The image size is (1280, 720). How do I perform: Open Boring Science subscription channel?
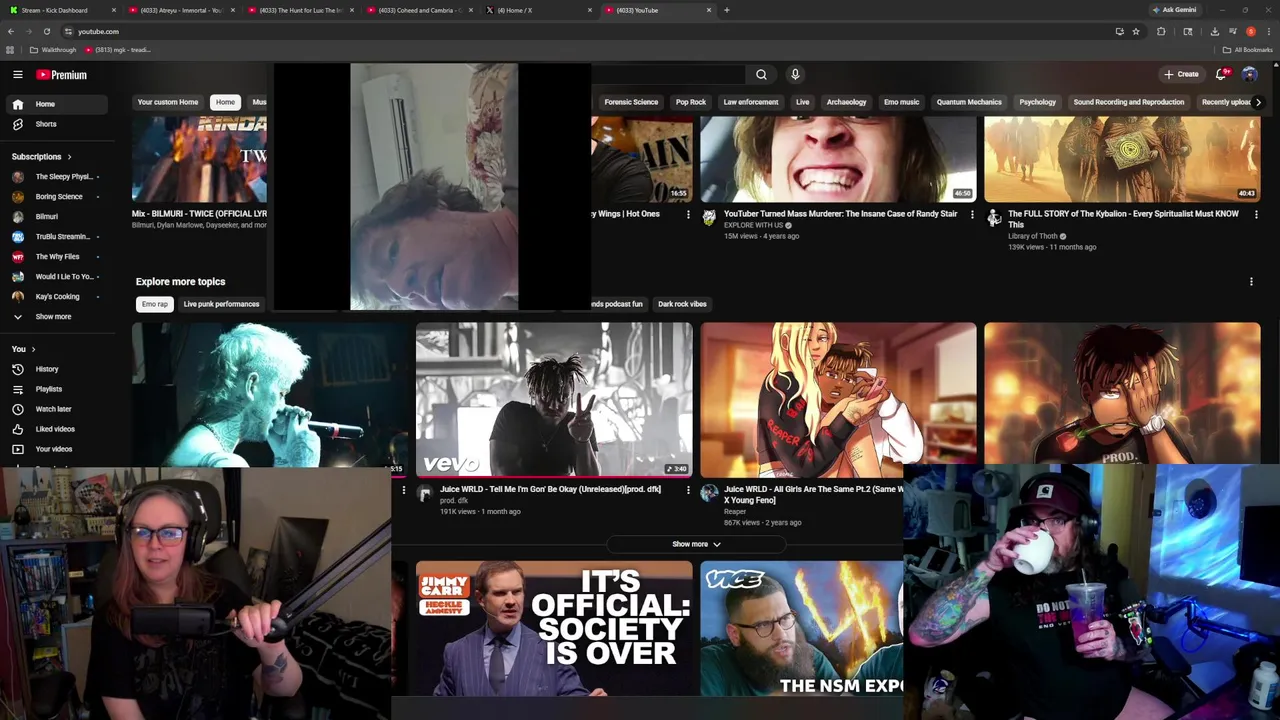coord(58,196)
